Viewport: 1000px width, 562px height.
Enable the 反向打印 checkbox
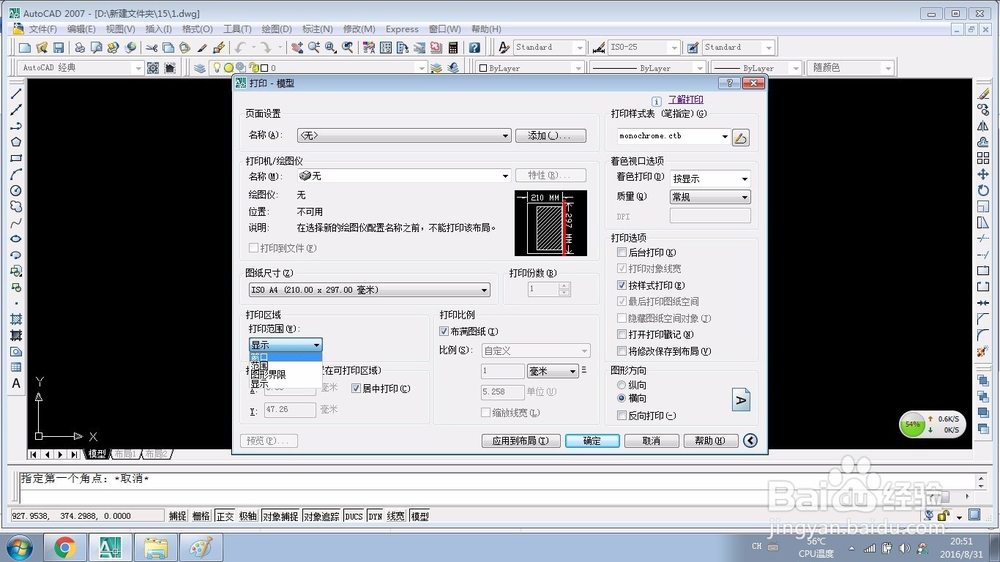622,415
